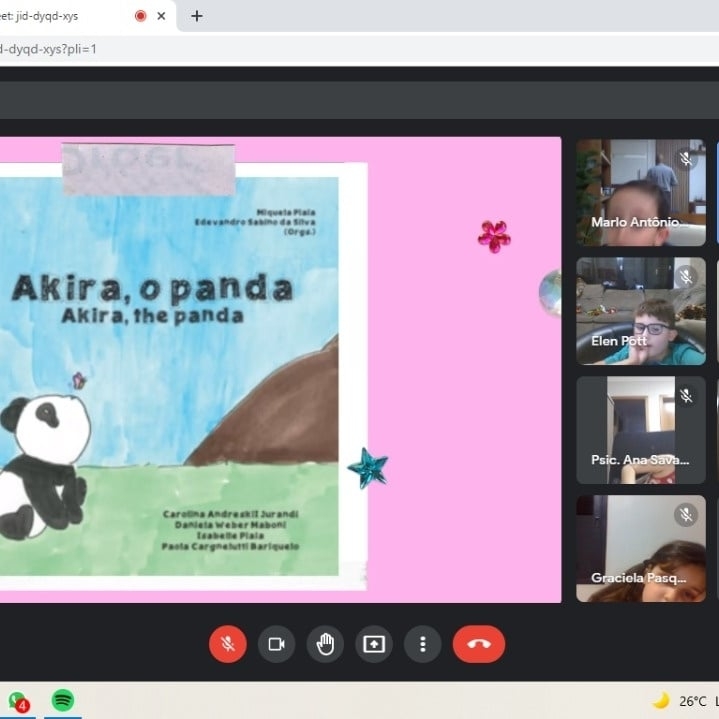
Task: Click the present screen button
Action: pyautogui.click(x=374, y=644)
